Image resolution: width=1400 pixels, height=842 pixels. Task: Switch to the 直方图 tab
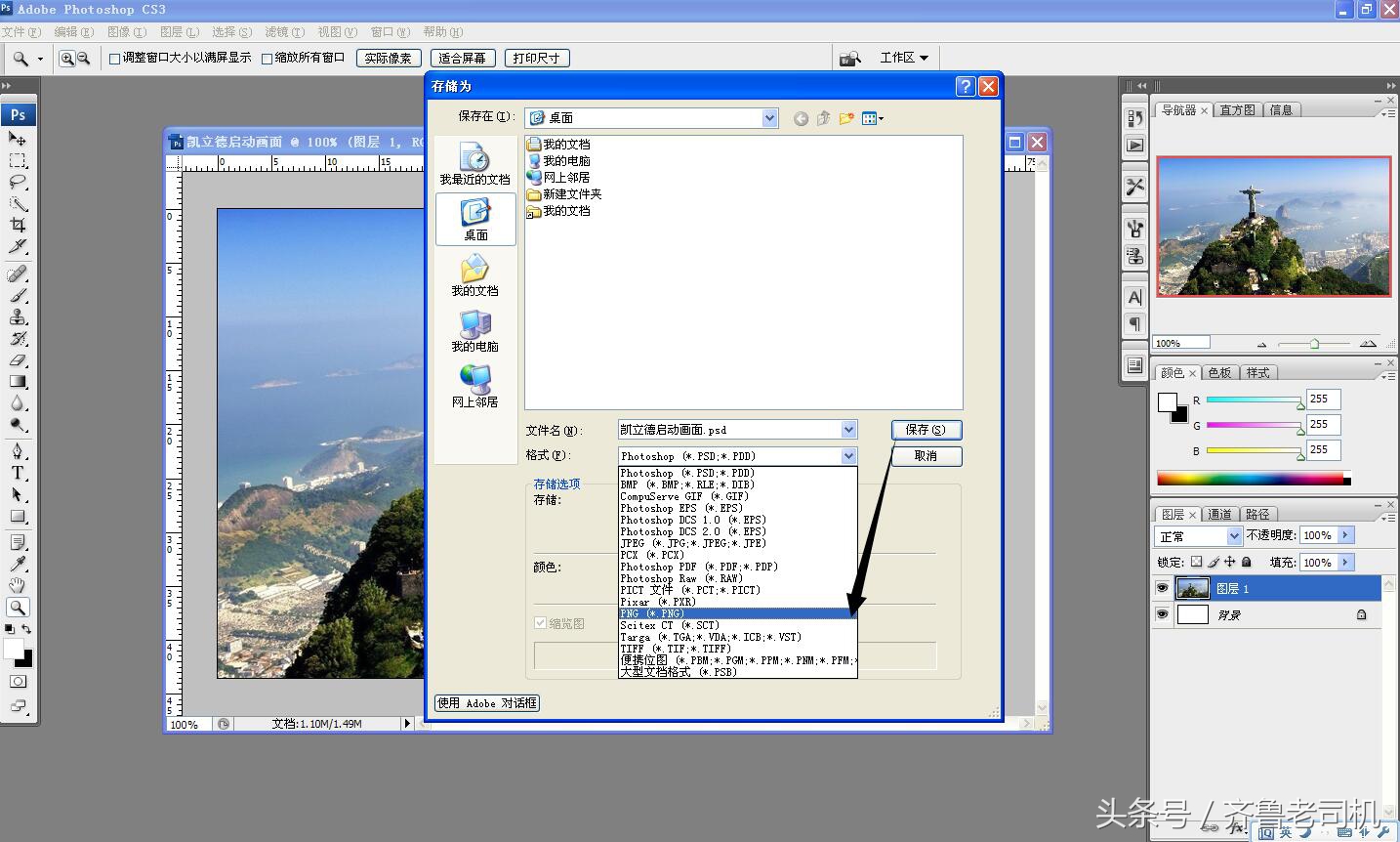1237,110
